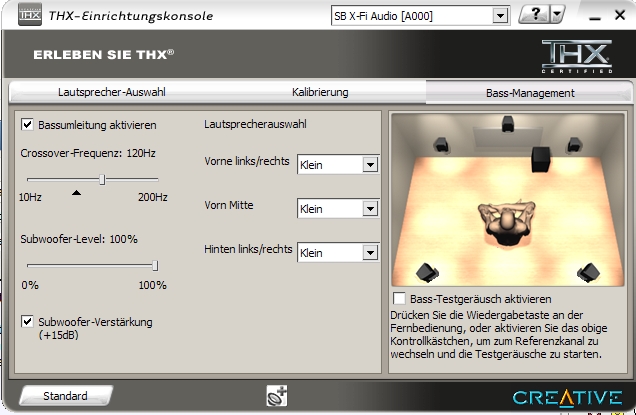Click the THX app icon in title bar

click(x=30, y=15)
